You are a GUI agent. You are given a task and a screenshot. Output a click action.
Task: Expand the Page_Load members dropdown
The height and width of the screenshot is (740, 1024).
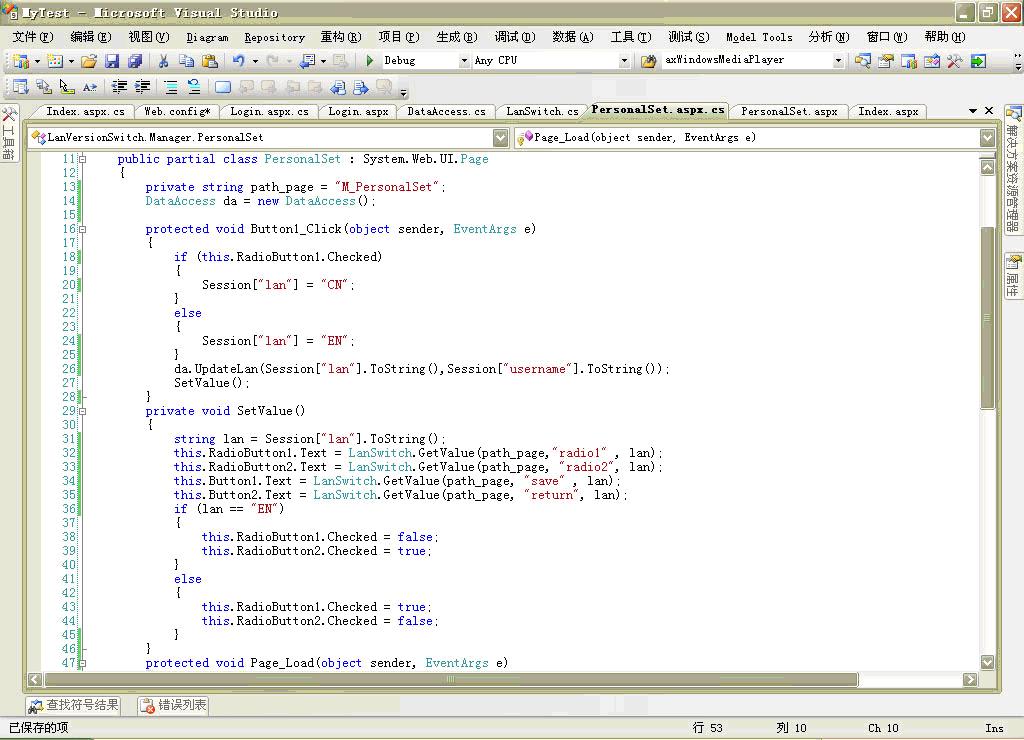point(987,137)
